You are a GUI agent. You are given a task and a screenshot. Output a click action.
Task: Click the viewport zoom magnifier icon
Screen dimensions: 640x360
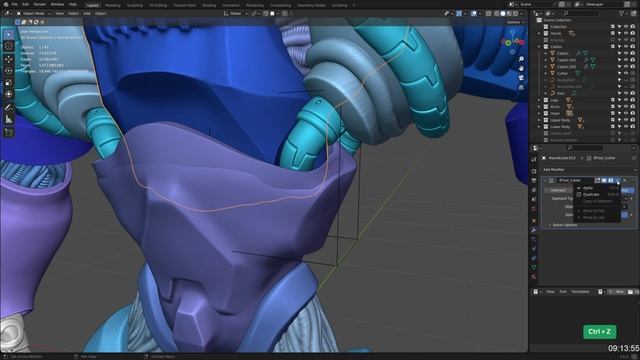(521, 59)
